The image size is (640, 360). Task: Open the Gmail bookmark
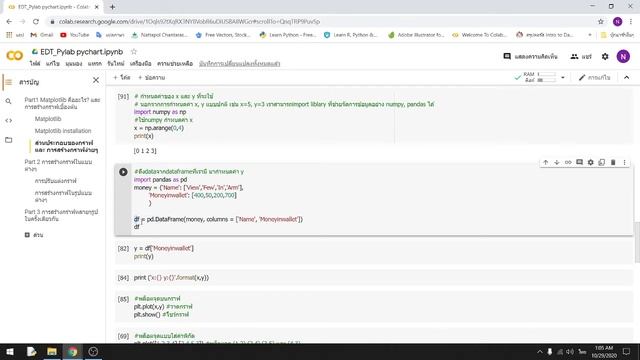pos(42,35)
